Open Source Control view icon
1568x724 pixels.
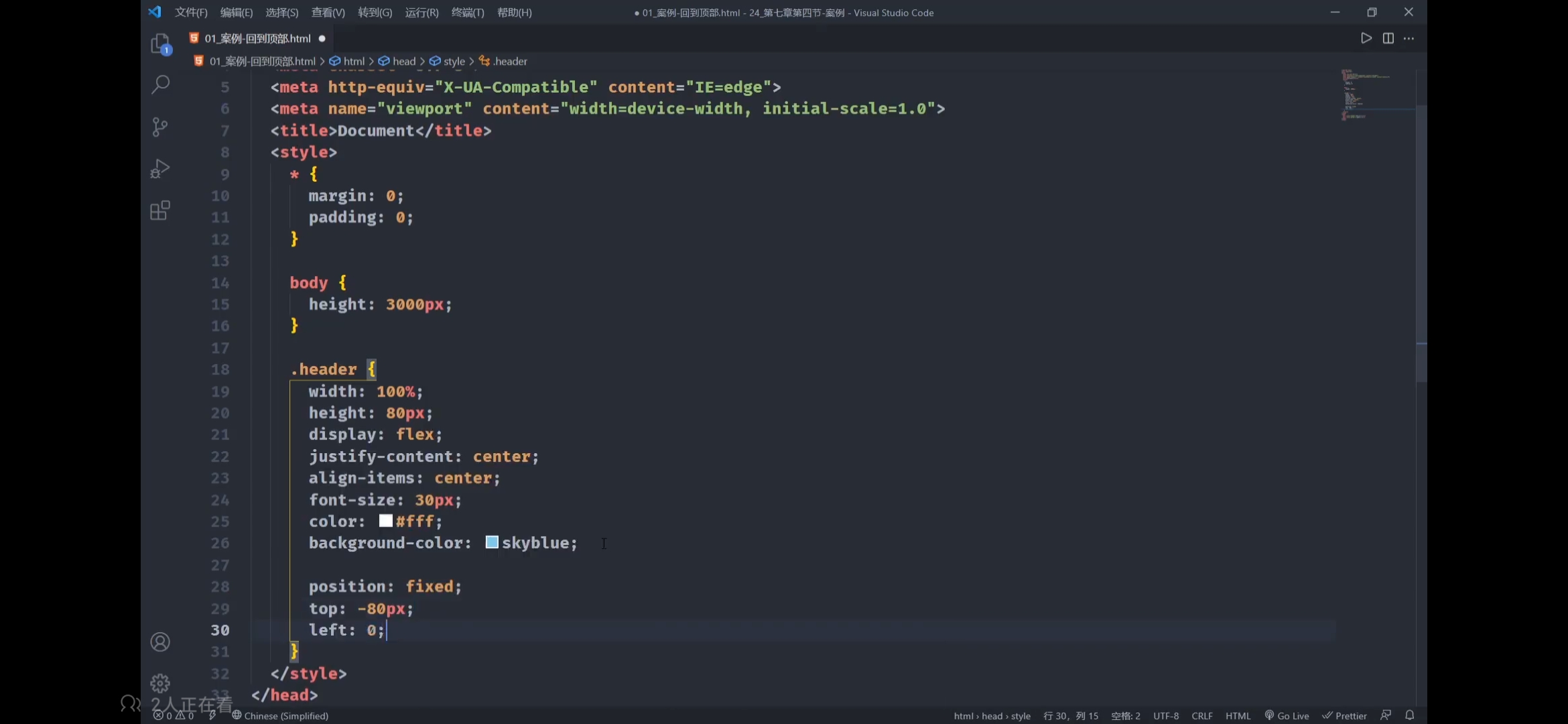pyautogui.click(x=160, y=127)
